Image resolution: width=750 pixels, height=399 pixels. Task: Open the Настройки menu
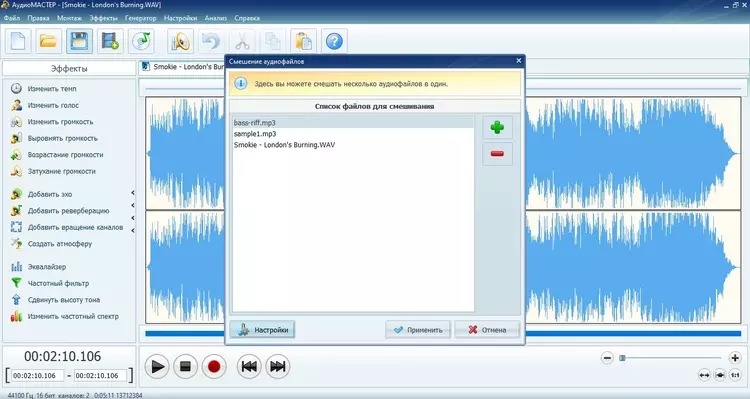pyautogui.click(x=180, y=18)
